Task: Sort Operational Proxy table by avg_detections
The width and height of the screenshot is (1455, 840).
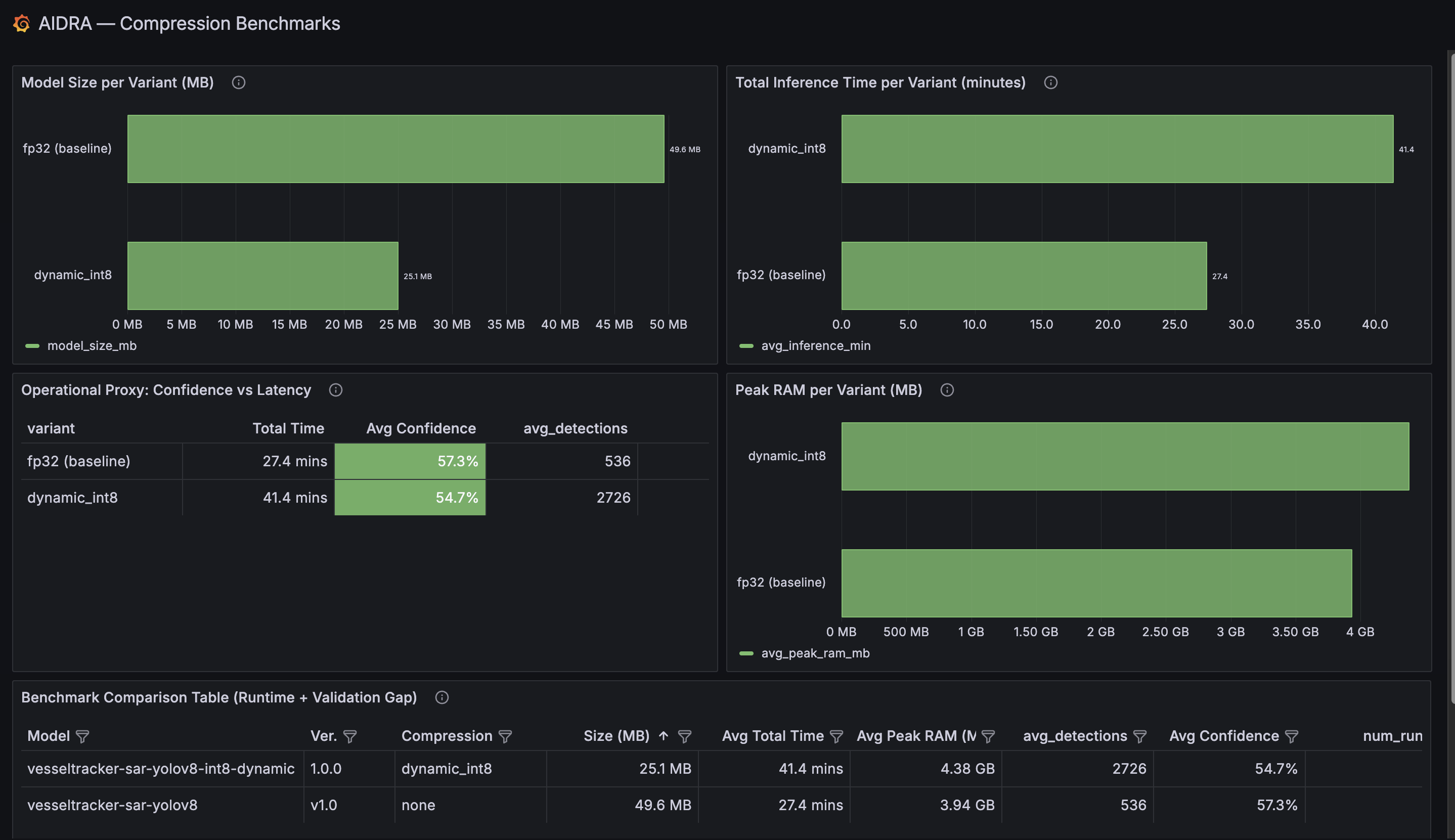Action: point(575,428)
